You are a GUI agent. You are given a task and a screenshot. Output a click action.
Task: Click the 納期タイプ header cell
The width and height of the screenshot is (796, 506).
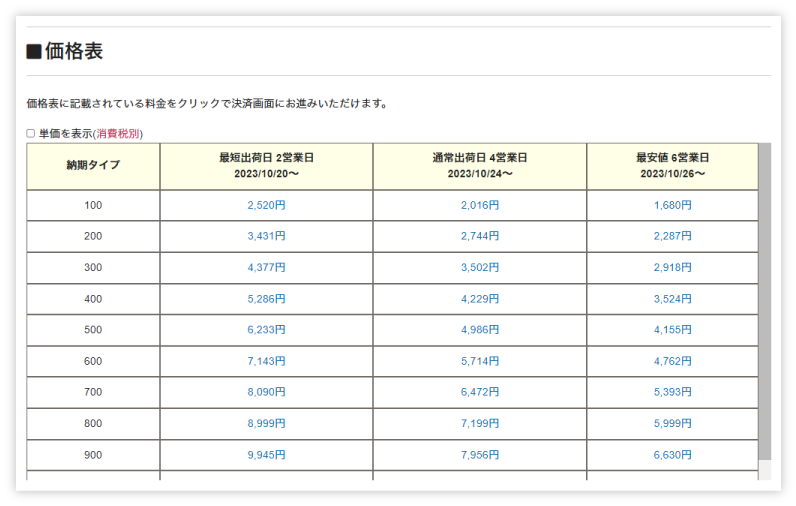93,166
